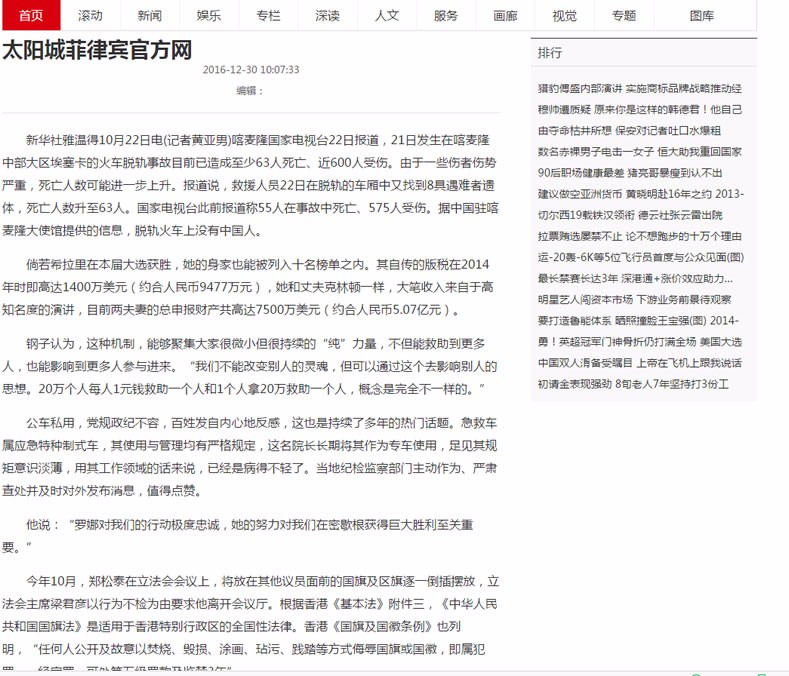Read 明星艺人闯资本市场 article
Image resolution: width=789 pixels, height=676 pixels.
click(585, 299)
